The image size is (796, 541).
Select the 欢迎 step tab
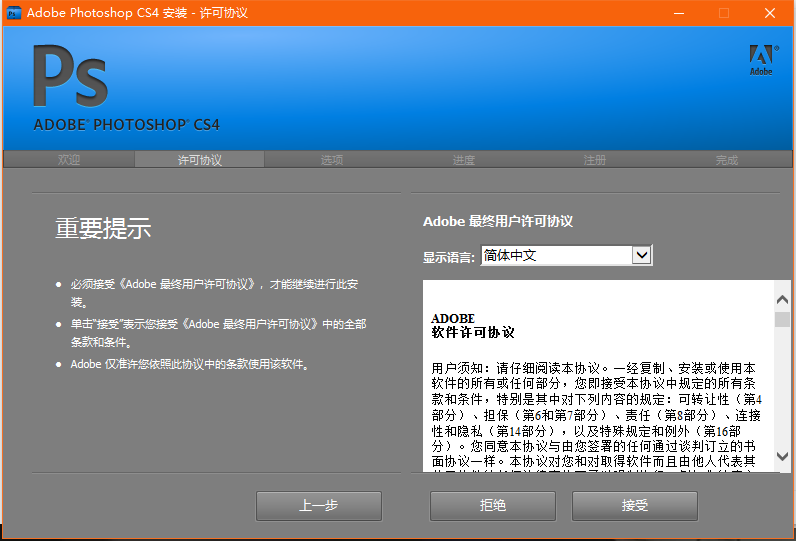[69, 160]
